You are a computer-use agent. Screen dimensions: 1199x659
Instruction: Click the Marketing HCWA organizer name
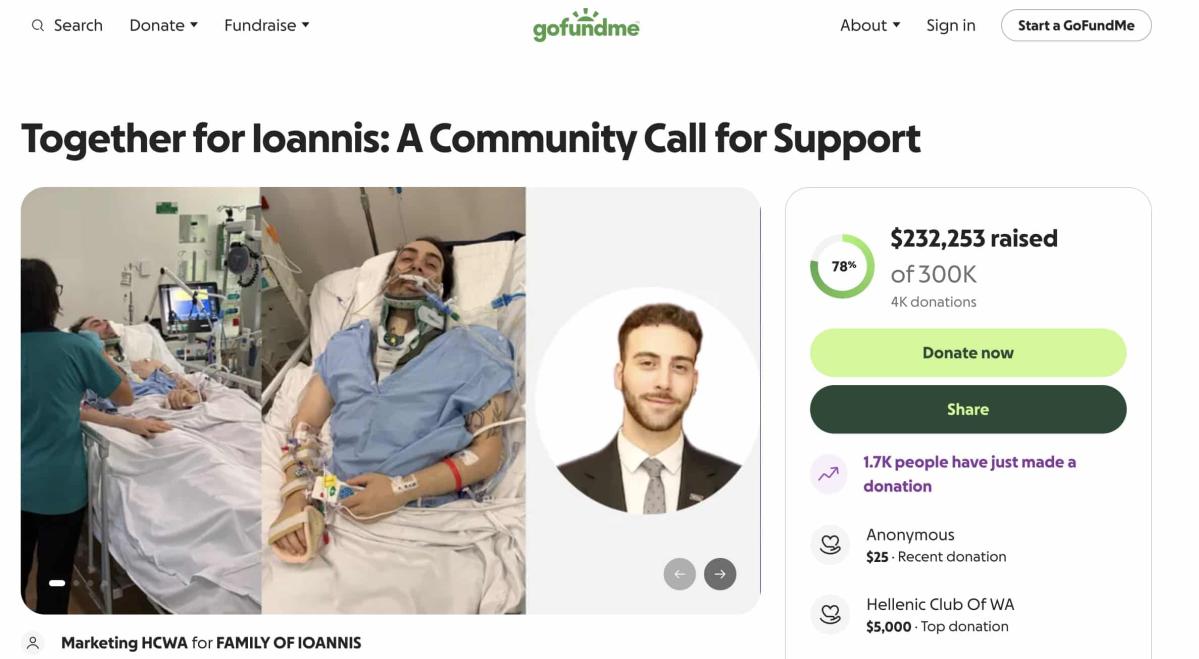coord(124,643)
